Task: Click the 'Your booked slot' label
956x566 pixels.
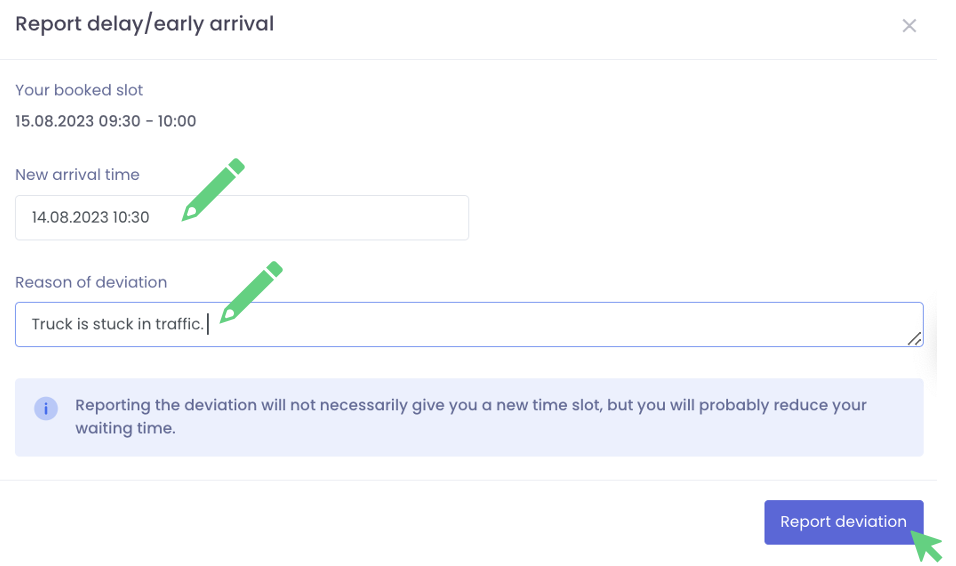Action: pos(79,90)
